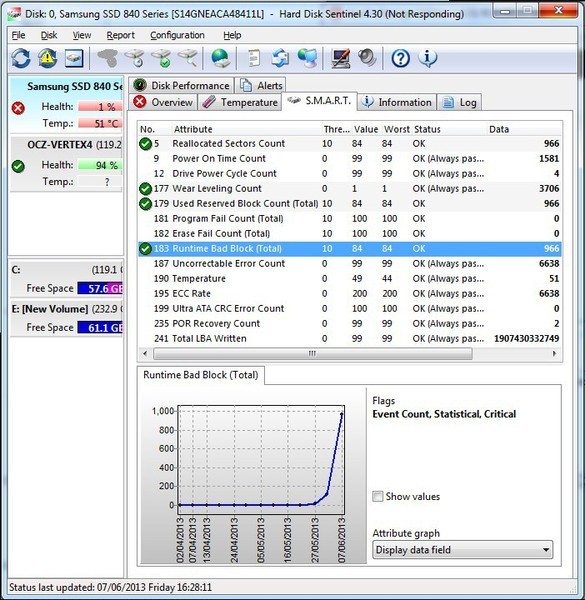Select the ECC Rate row
Screen dimensions: 585x600
(350, 293)
